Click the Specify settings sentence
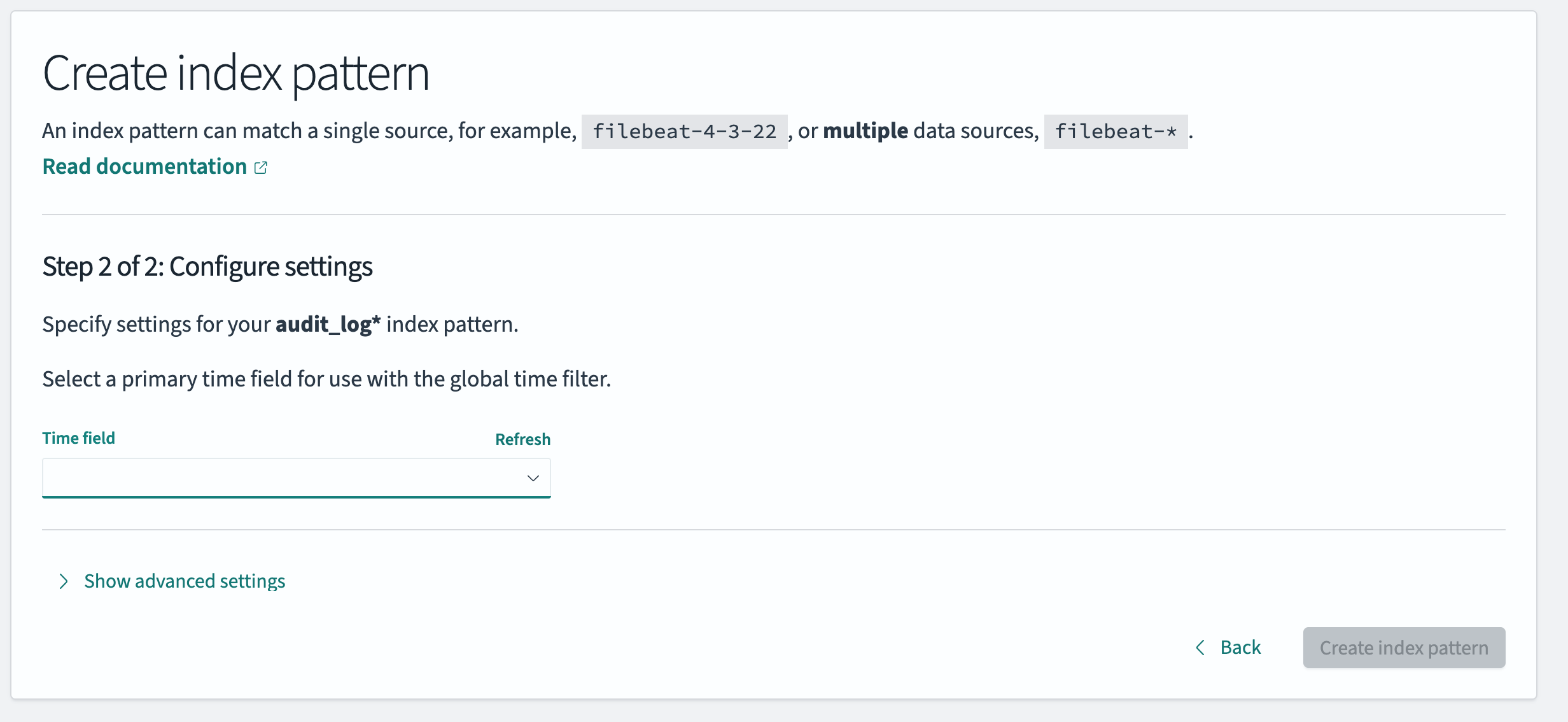Screen dimensions: 1568x722 [157, 325]
